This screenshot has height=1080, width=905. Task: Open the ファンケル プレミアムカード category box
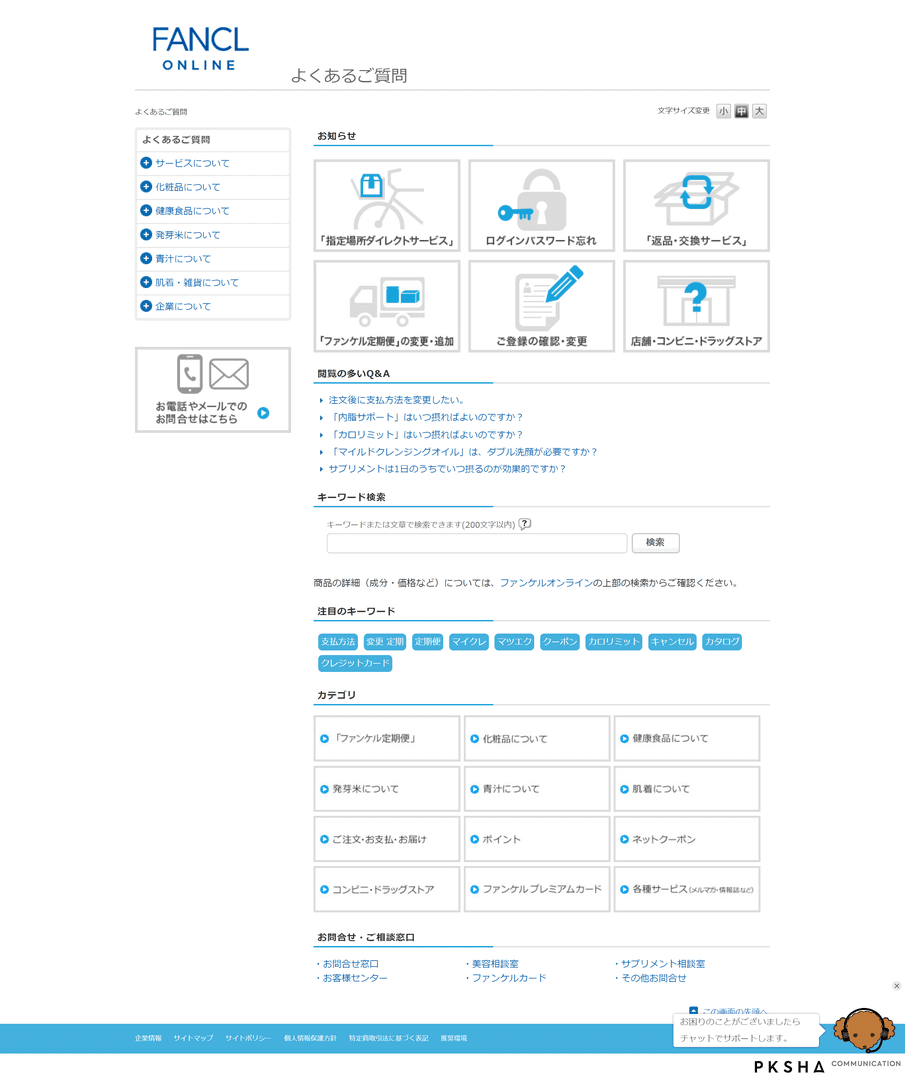[x=537, y=889]
